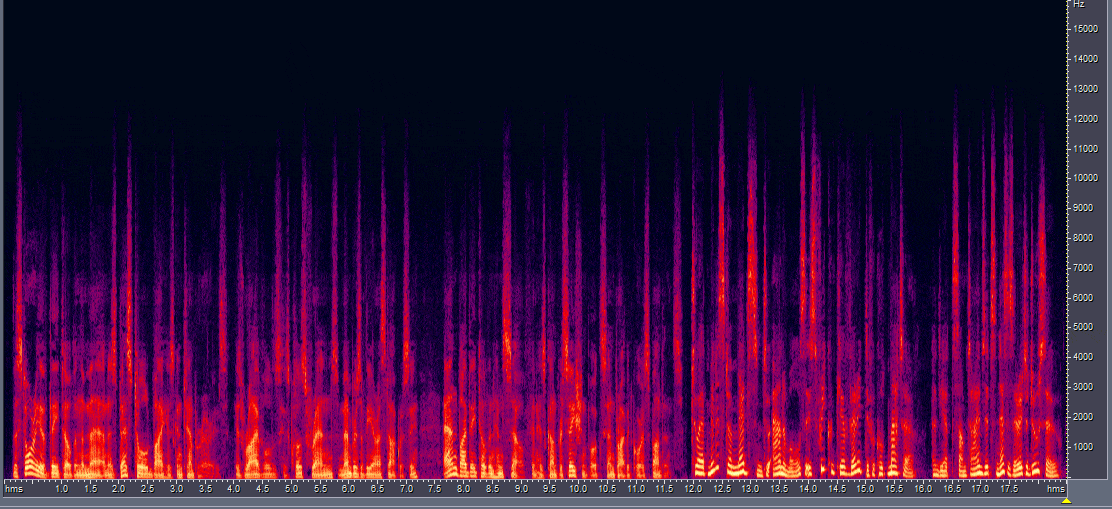Click the 12.5 mark on time ruler
Viewport: 1112px width, 509px height.
[722, 489]
